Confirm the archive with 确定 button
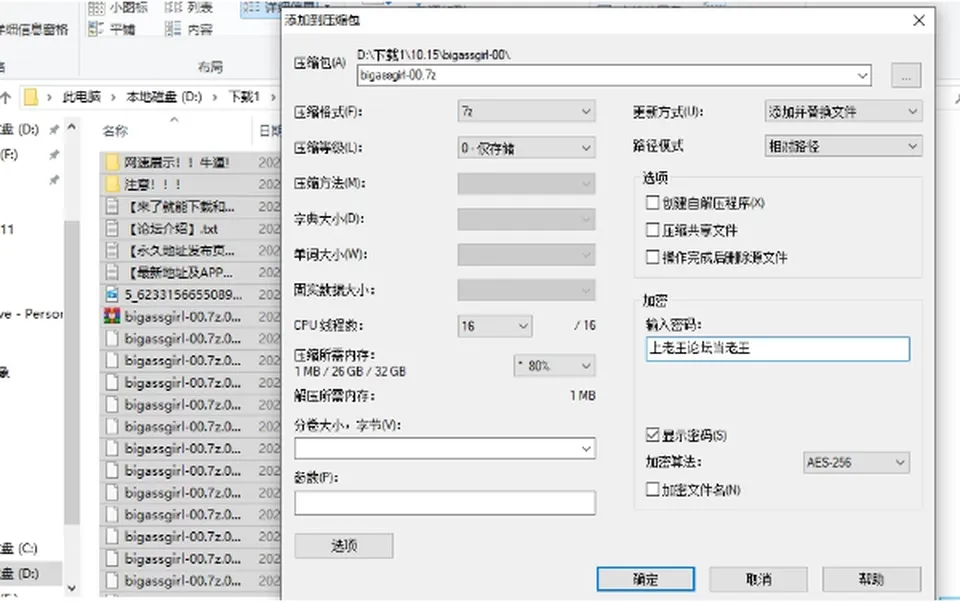The width and height of the screenshot is (960, 602). pos(646,579)
